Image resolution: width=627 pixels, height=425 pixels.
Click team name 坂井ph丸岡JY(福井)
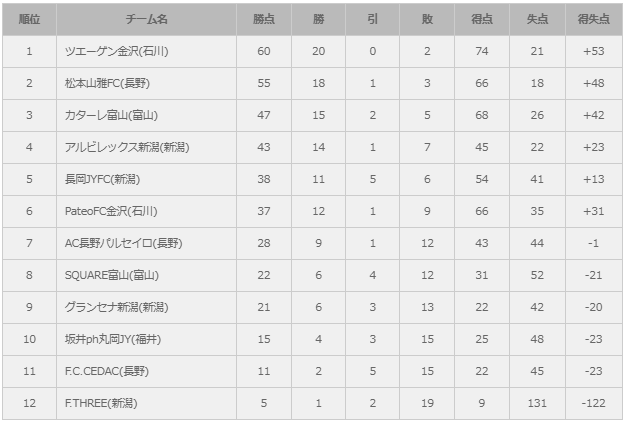click(x=113, y=339)
